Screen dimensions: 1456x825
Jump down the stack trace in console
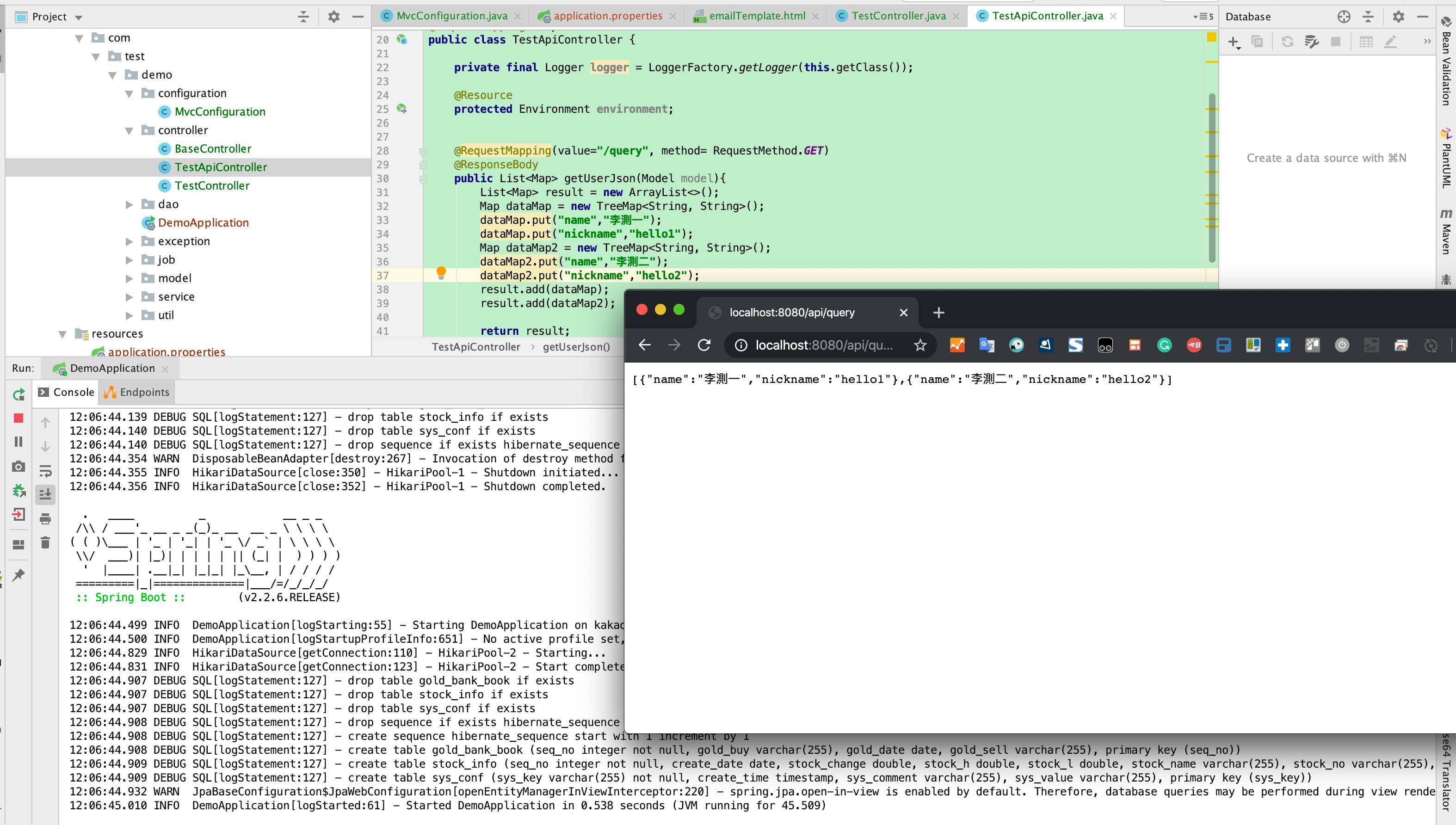point(45,447)
